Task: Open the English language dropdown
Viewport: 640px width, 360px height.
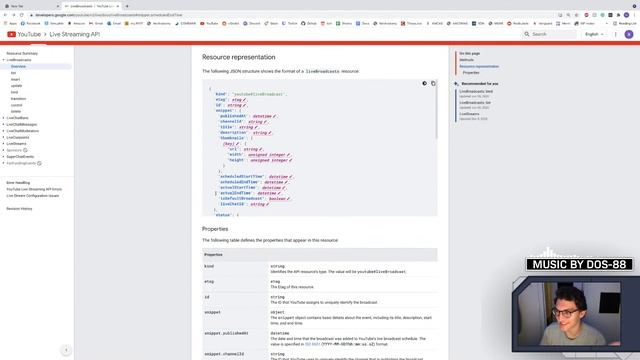Action: click(x=594, y=34)
